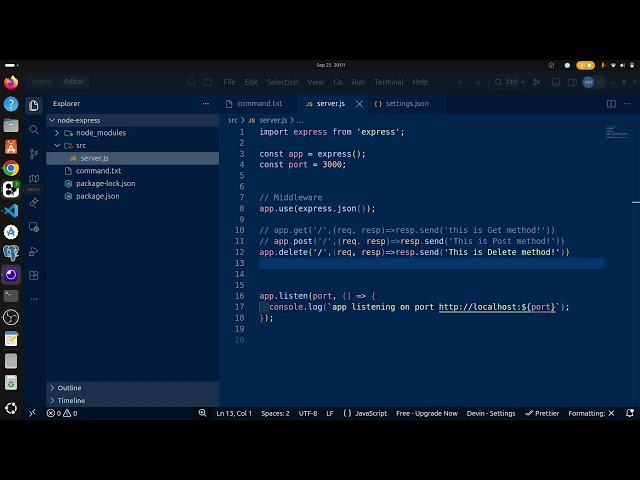
Task: Open the Devin map icon in activity bar
Action: [x=34, y=178]
